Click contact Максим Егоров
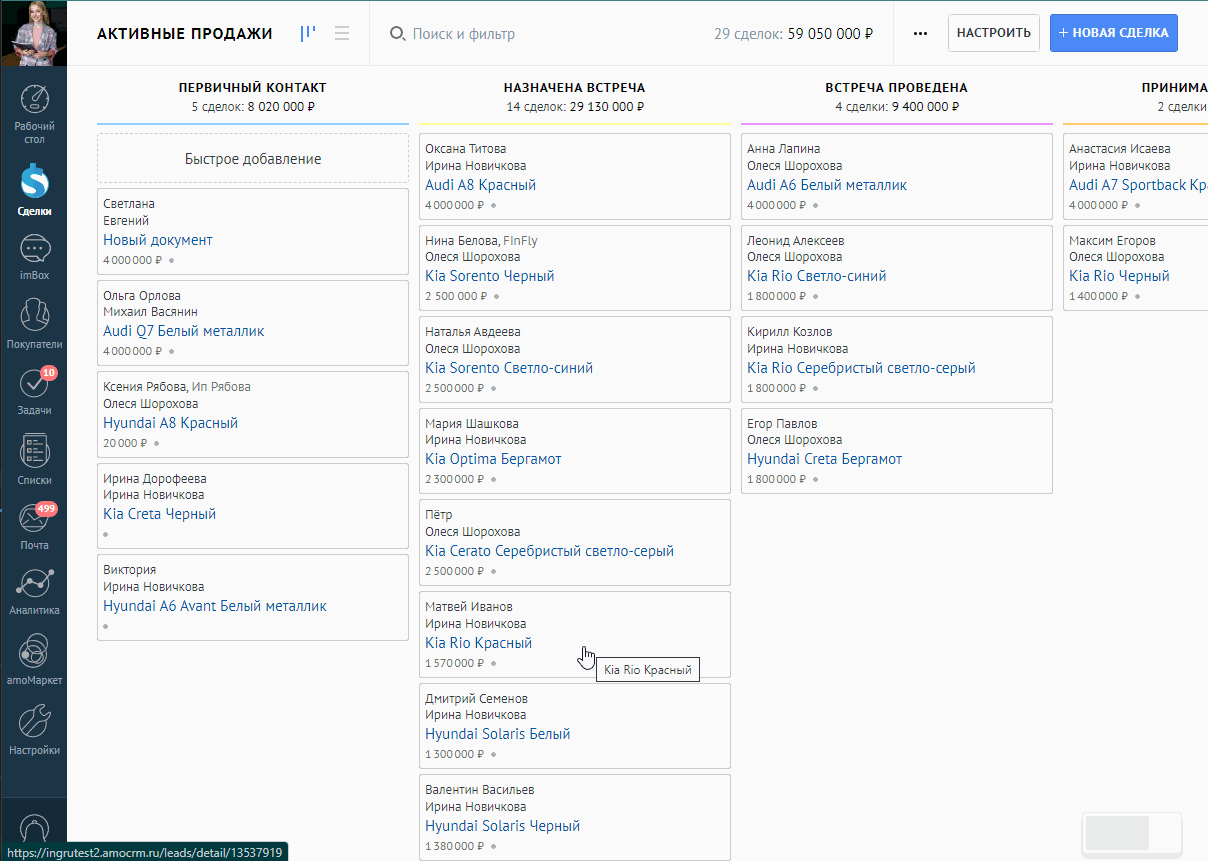This screenshot has width=1208, height=861. pyautogui.click(x=1113, y=241)
